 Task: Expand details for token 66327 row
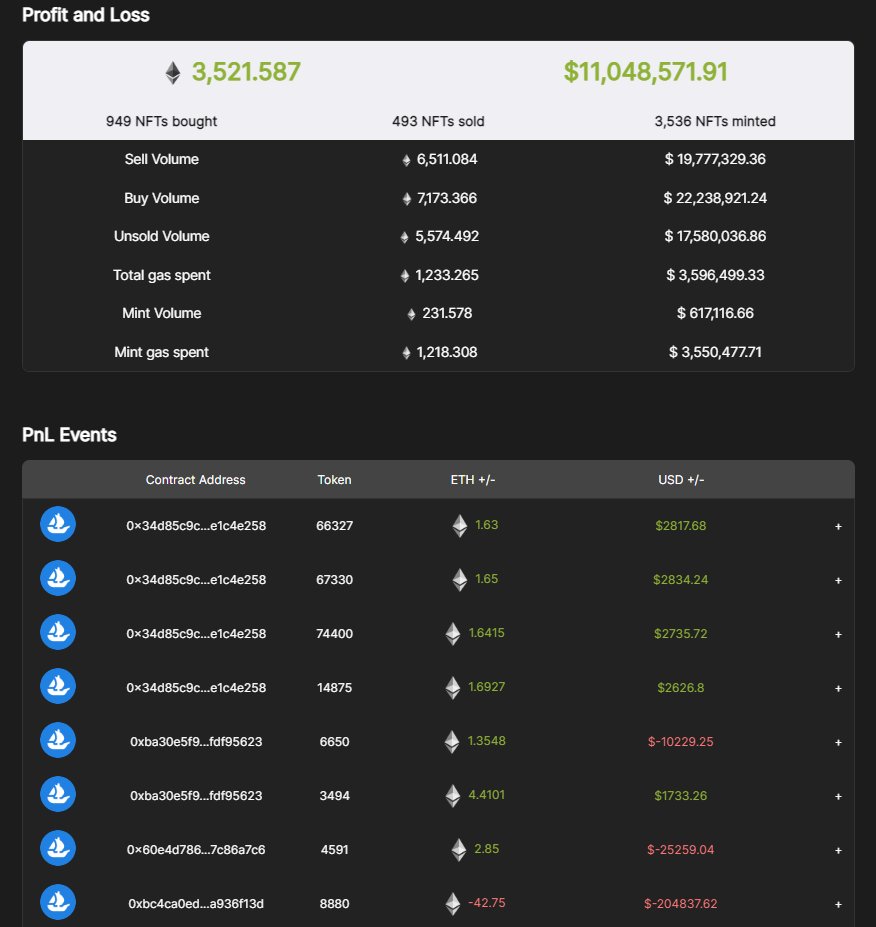tap(838, 526)
